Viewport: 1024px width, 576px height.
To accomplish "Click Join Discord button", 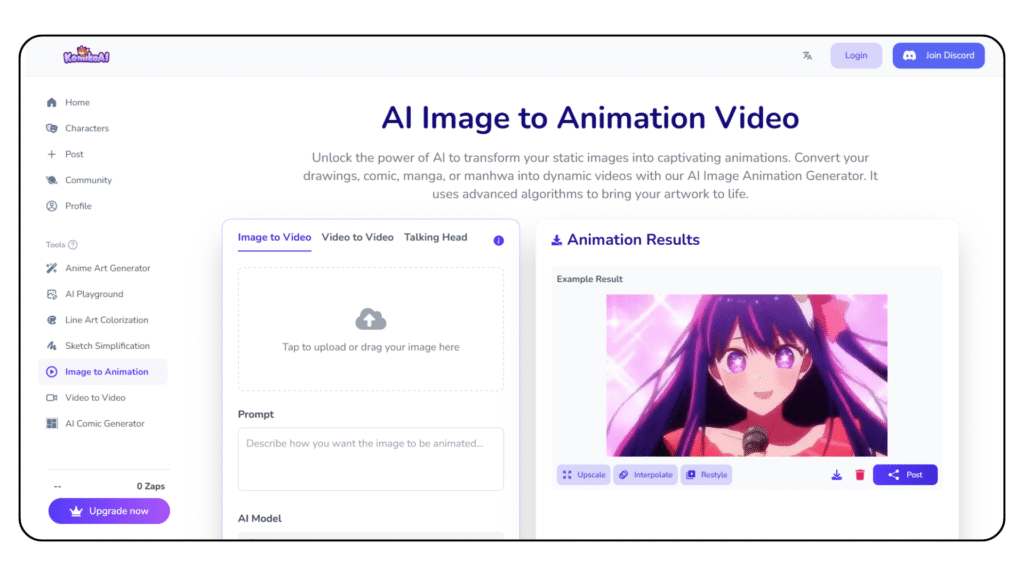I will 938,56.
